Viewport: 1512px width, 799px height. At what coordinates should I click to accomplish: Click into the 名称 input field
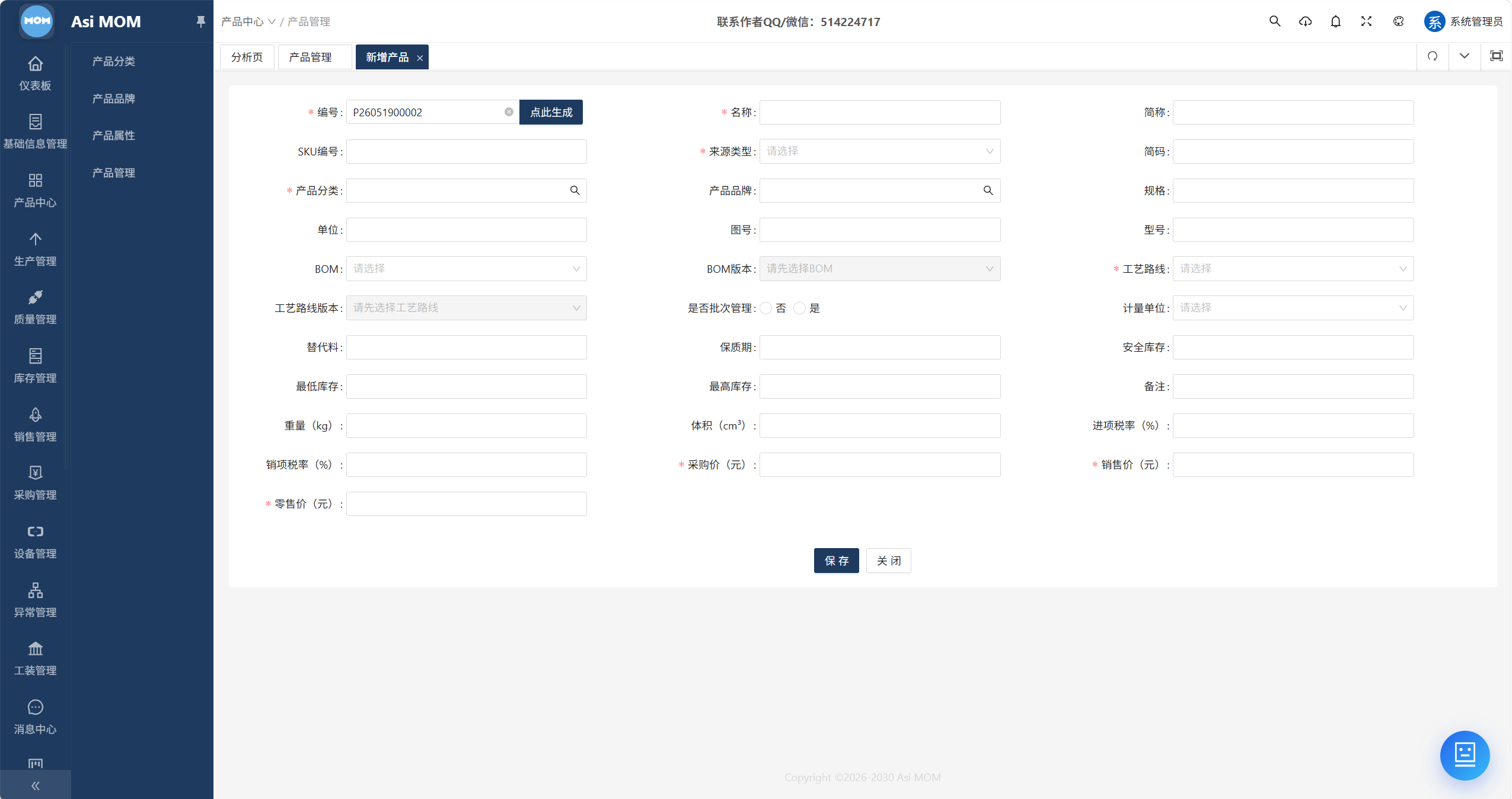pyautogui.click(x=879, y=112)
